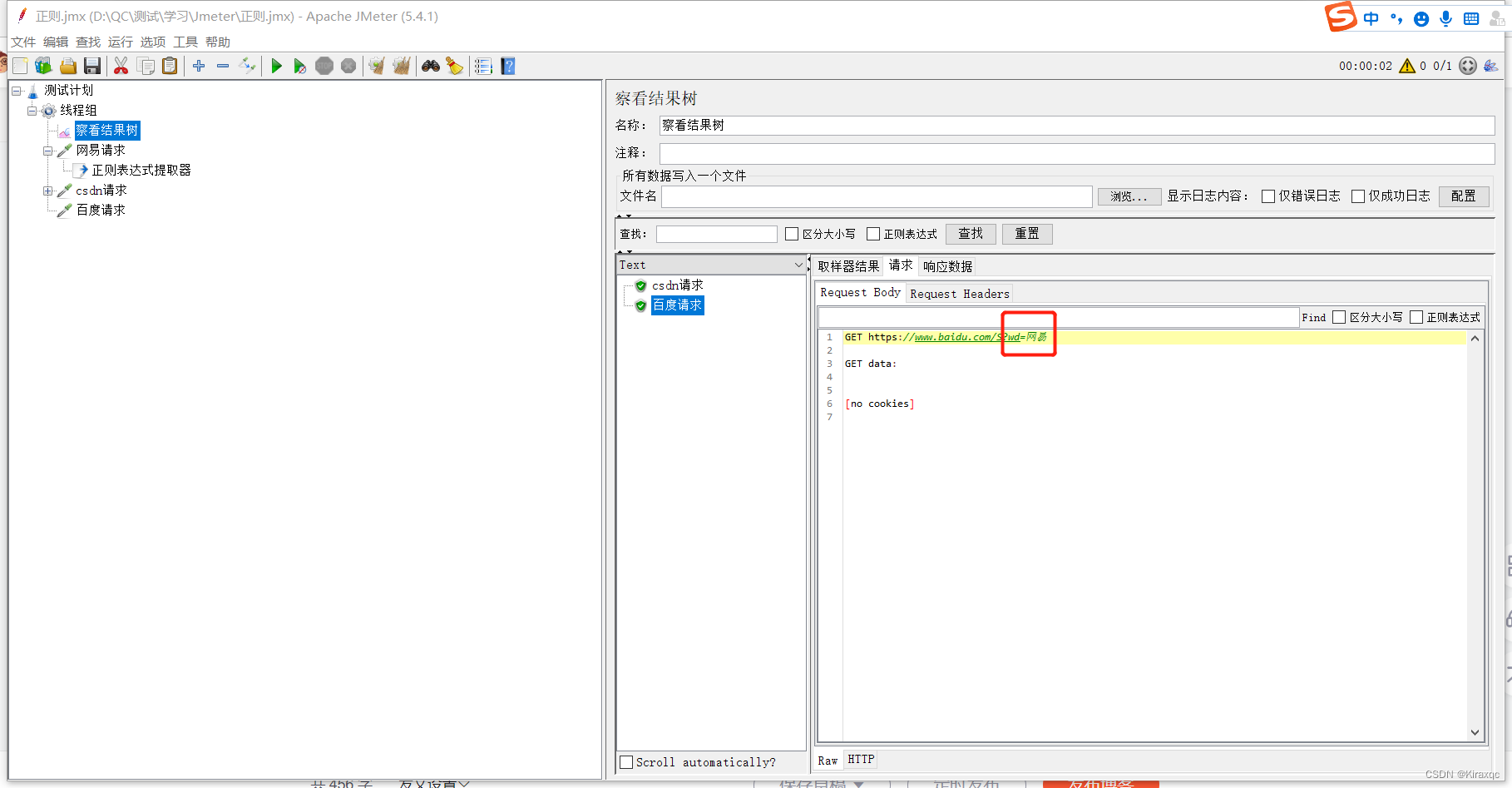Open the 选项 menu
The image size is (1512, 788).
point(152,42)
